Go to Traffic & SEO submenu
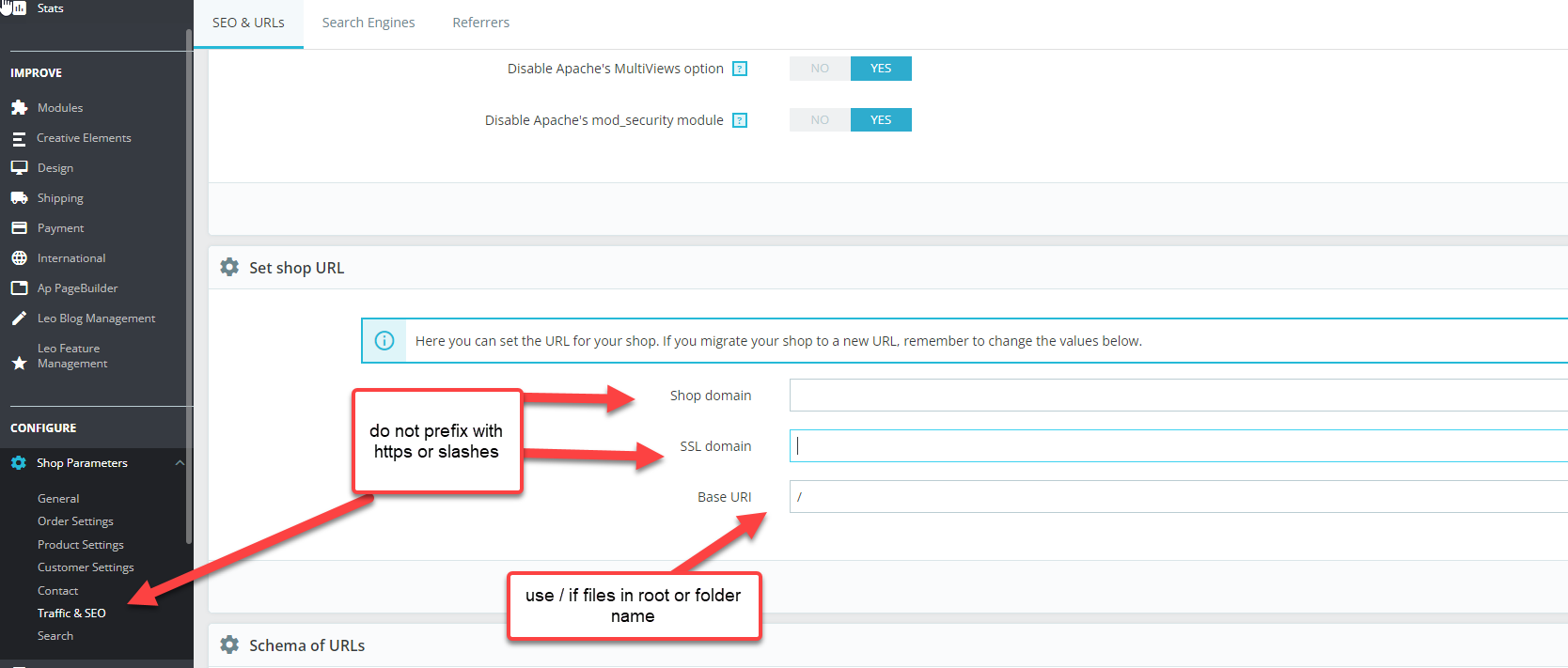The width and height of the screenshot is (1568, 668). point(71,614)
